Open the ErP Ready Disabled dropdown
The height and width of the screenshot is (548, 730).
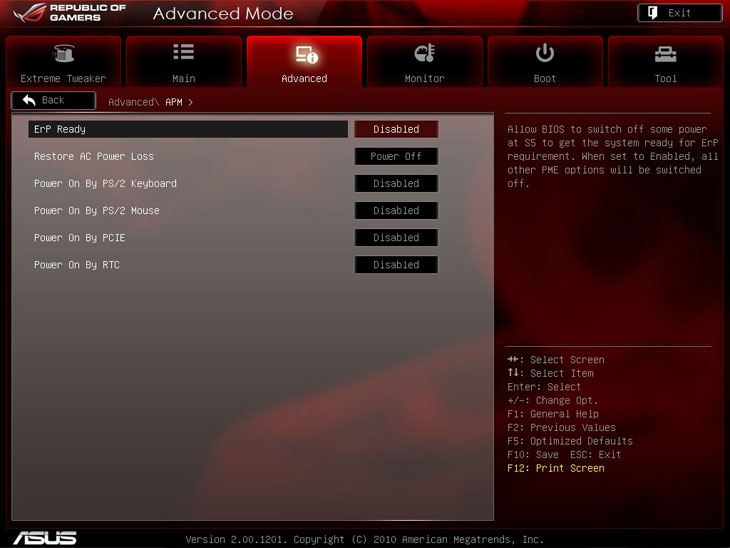pyautogui.click(x=396, y=129)
